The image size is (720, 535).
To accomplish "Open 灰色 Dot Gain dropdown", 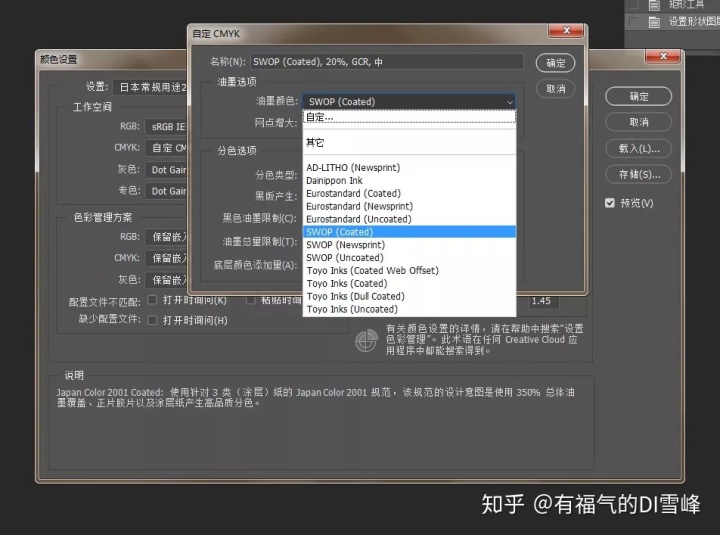I will click(x=166, y=170).
